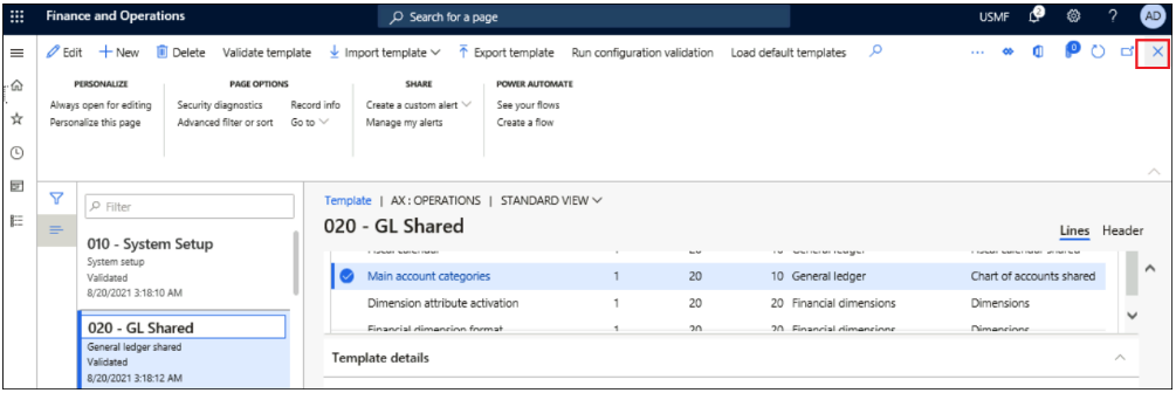Open the app launcher waffle icon

[16, 16]
